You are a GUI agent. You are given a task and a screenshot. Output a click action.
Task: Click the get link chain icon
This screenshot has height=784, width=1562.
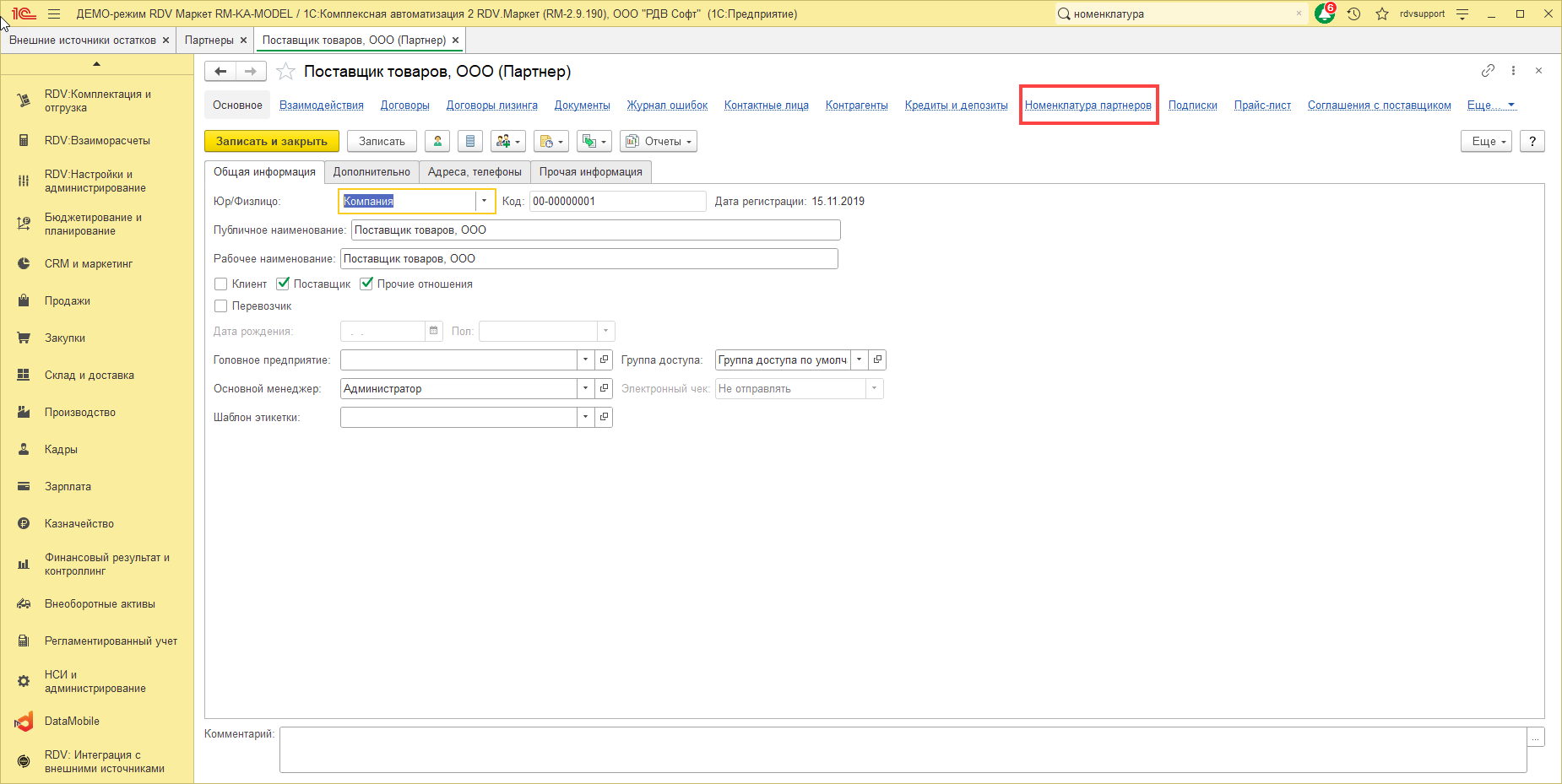1488,71
